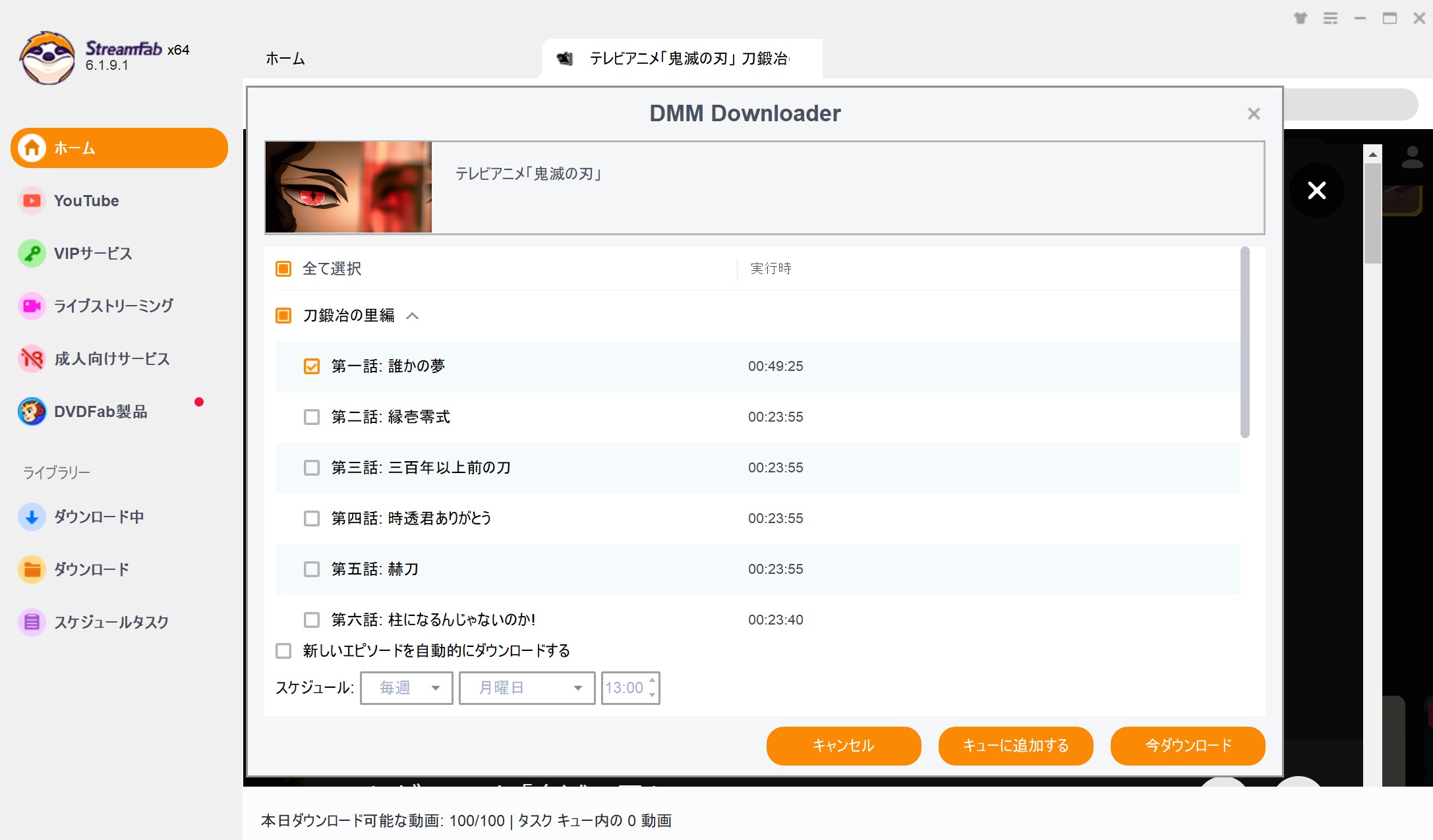Collapse the 刀鍛冶の里編 season list
This screenshot has width=1433, height=840.
413,316
